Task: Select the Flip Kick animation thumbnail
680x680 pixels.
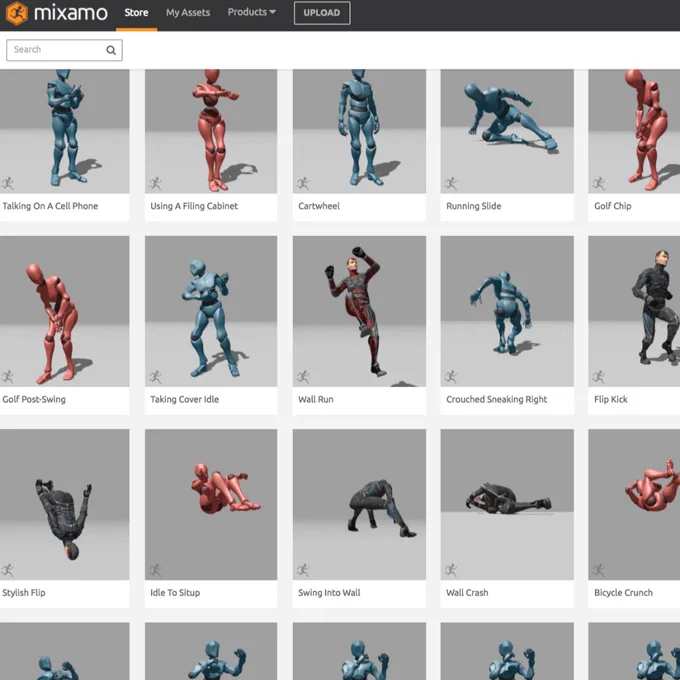Action: click(634, 311)
